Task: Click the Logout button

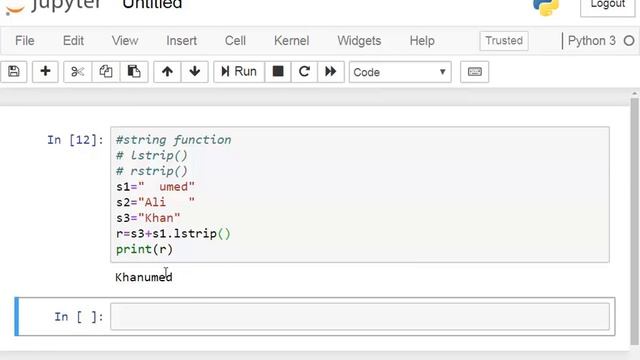Action: click(x=607, y=6)
